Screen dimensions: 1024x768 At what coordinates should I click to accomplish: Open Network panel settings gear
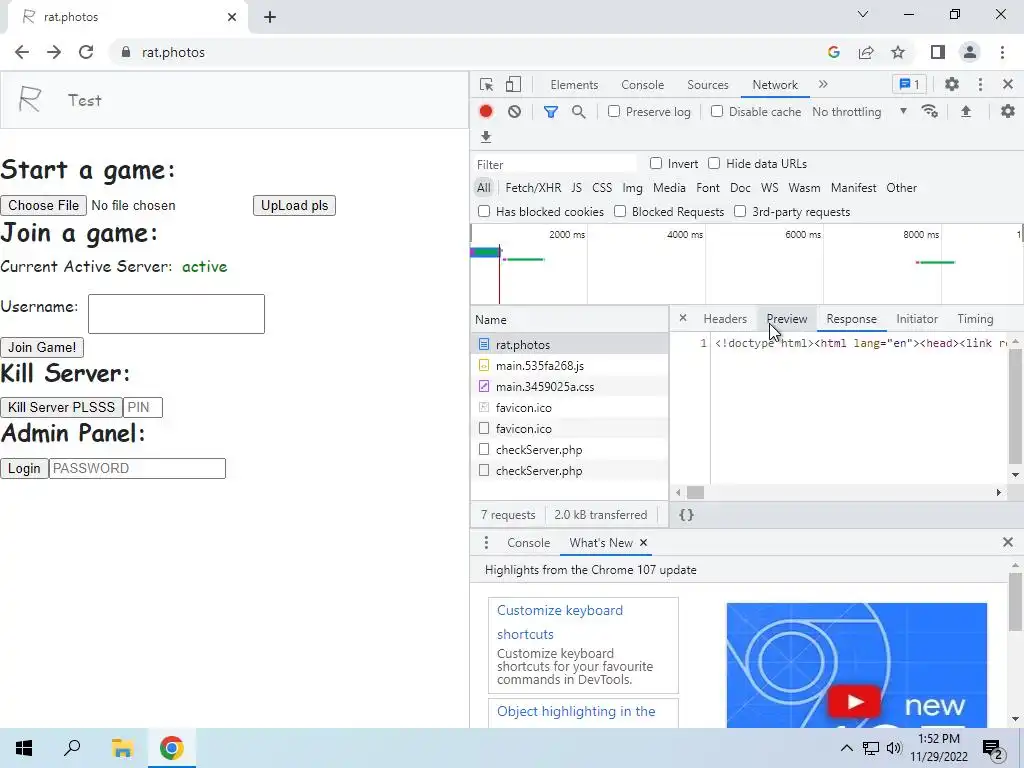point(1008,112)
